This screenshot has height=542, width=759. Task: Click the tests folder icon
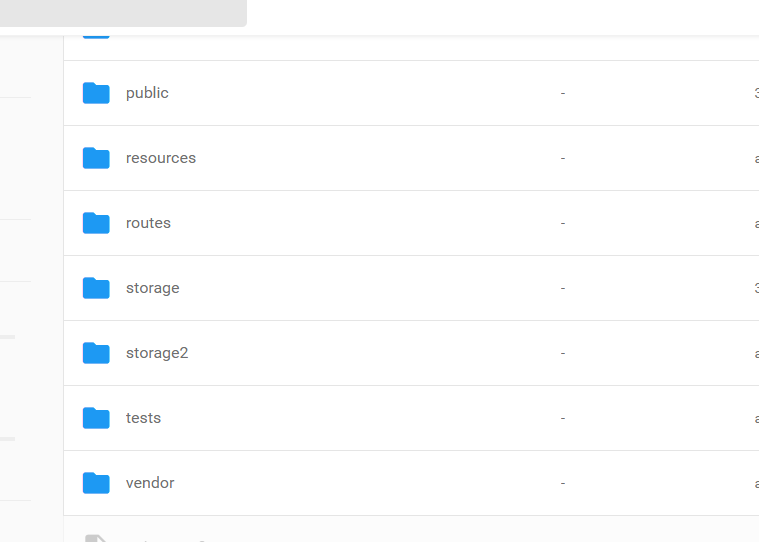(x=96, y=418)
